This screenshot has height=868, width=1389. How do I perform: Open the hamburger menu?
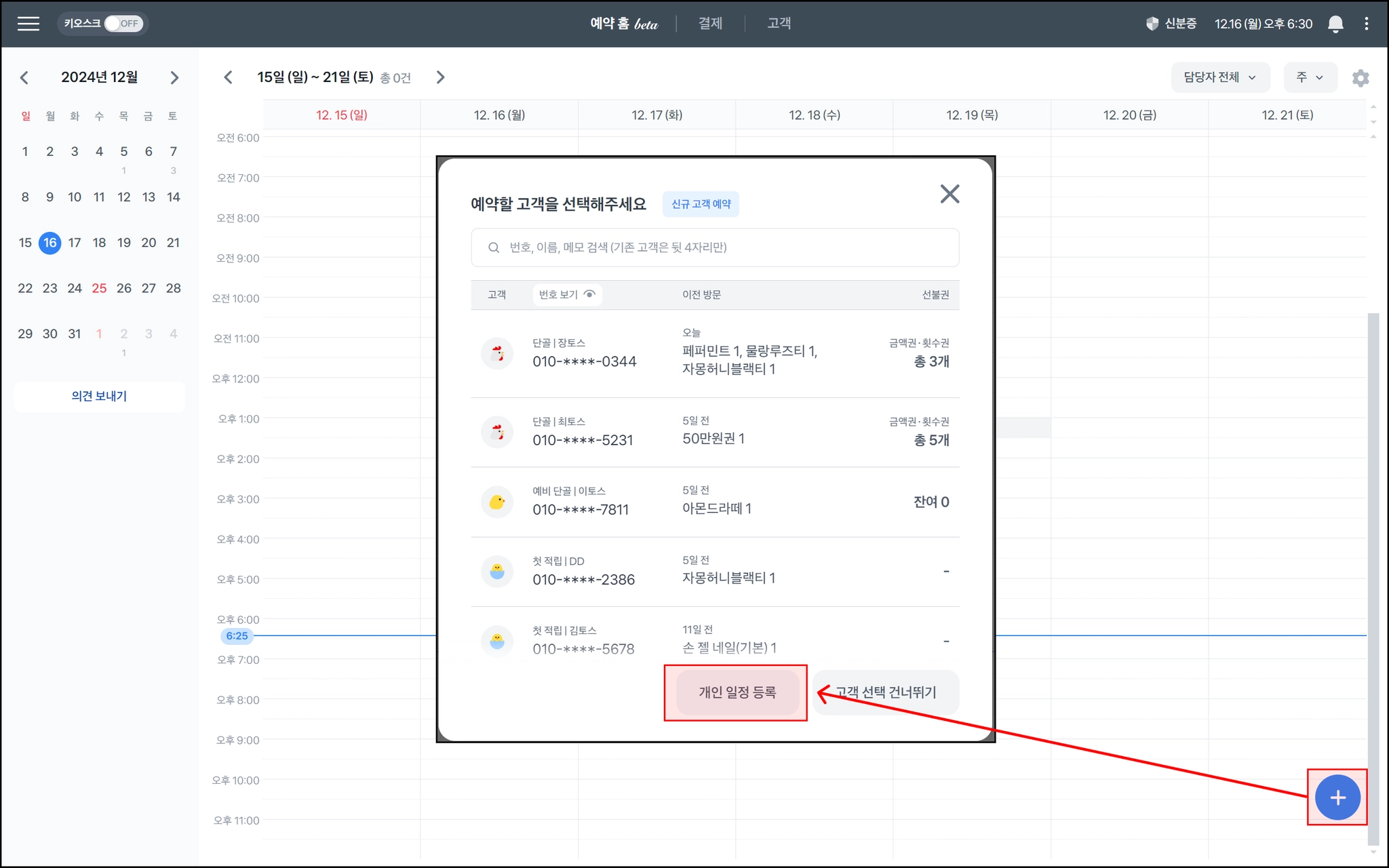pyautogui.click(x=28, y=24)
